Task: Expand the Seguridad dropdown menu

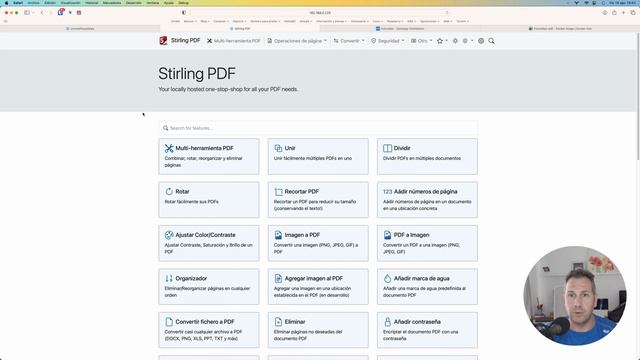Action: (388, 41)
